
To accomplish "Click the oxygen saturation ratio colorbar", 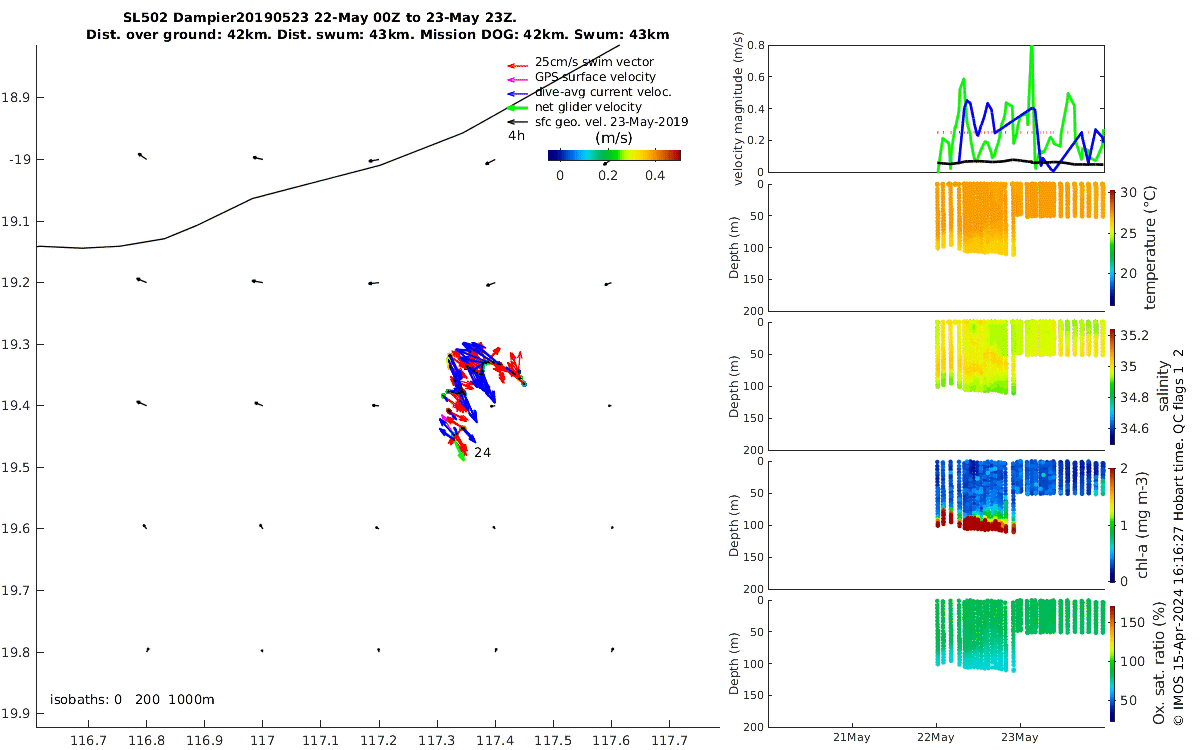I will [1113, 662].
